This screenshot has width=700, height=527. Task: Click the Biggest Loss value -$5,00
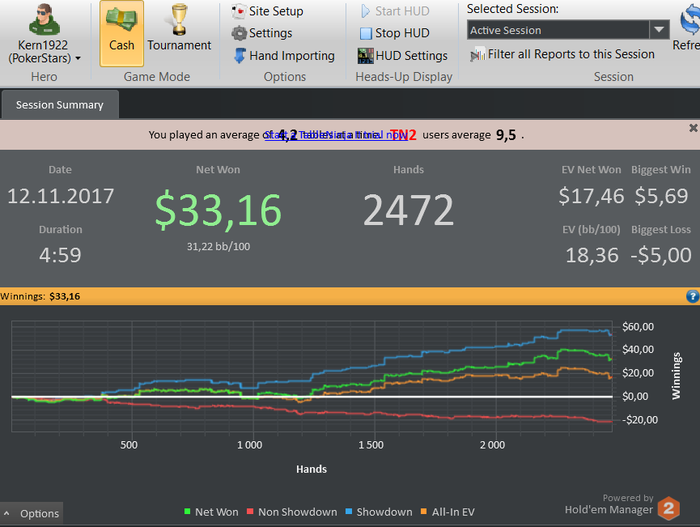pyautogui.click(x=661, y=255)
